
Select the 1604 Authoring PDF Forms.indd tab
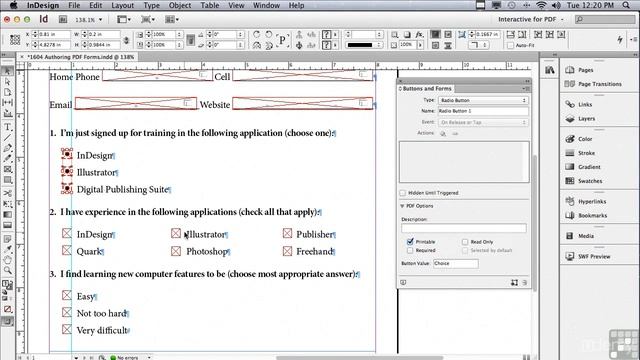click(80, 57)
